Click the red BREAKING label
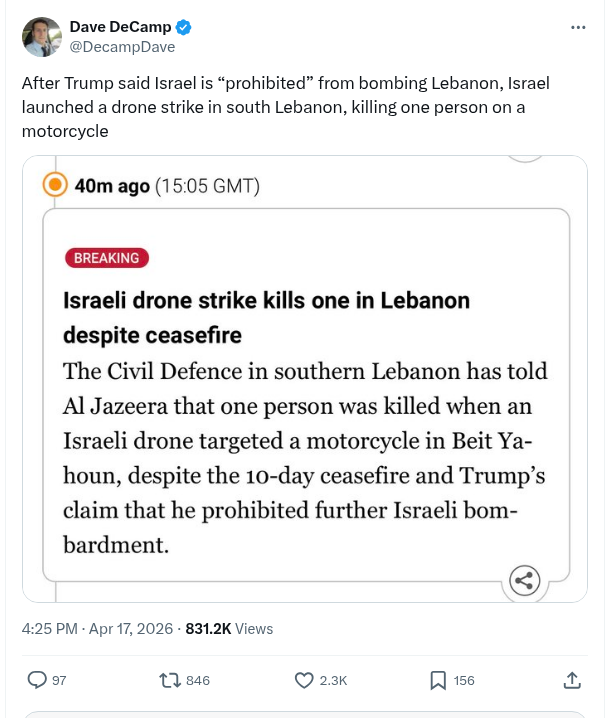The width and height of the screenshot is (608, 718). click(x=107, y=258)
